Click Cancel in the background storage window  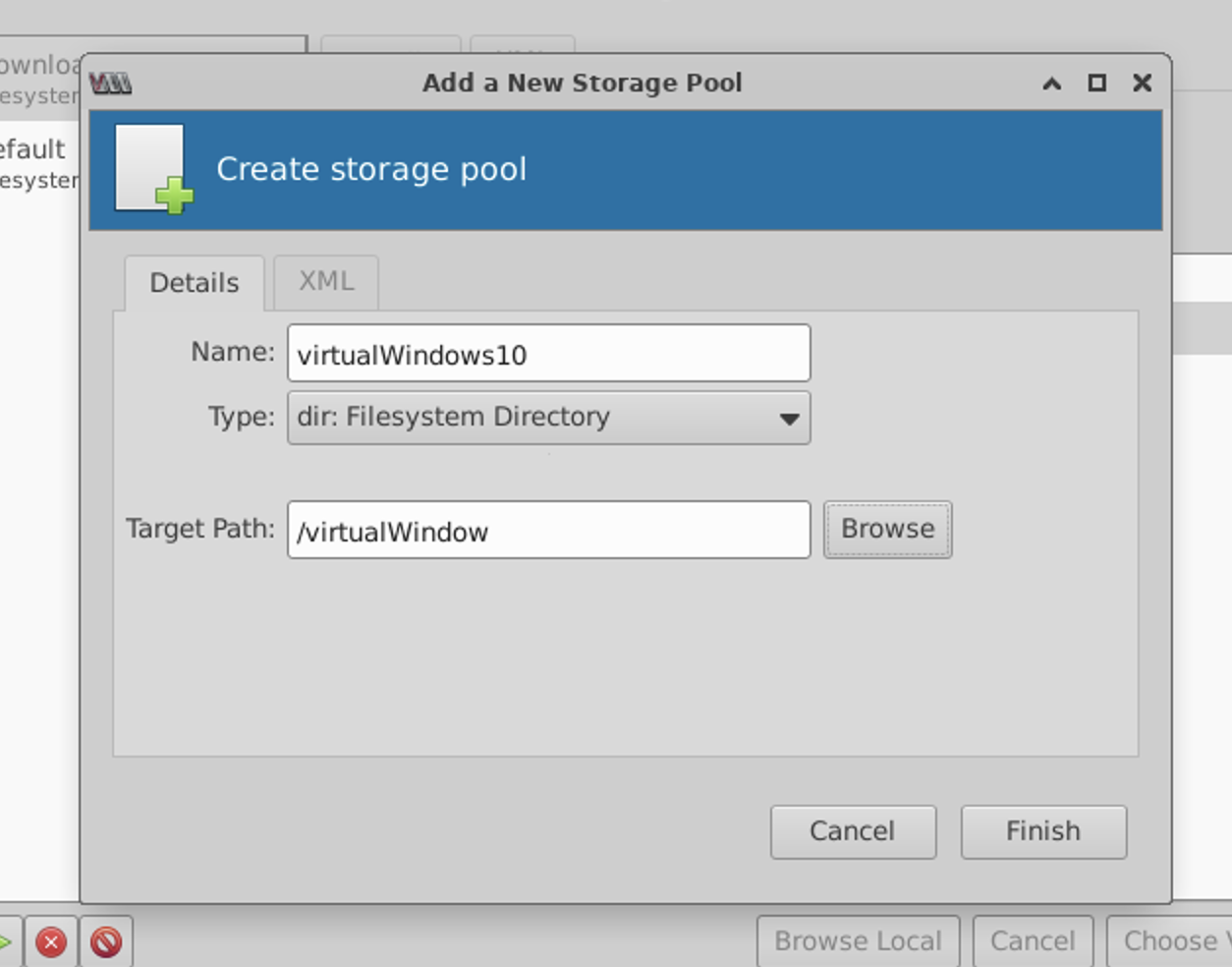tap(1033, 941)
